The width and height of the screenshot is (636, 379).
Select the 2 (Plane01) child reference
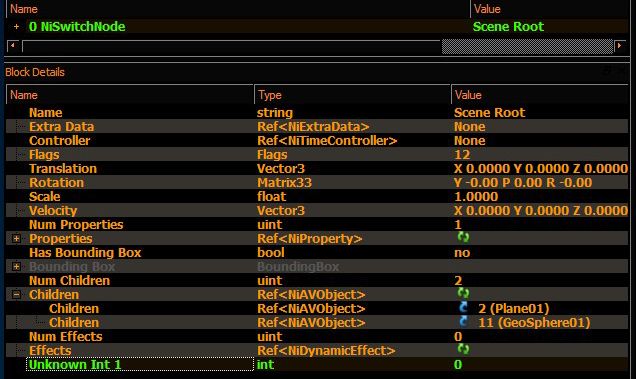[514, 308]
